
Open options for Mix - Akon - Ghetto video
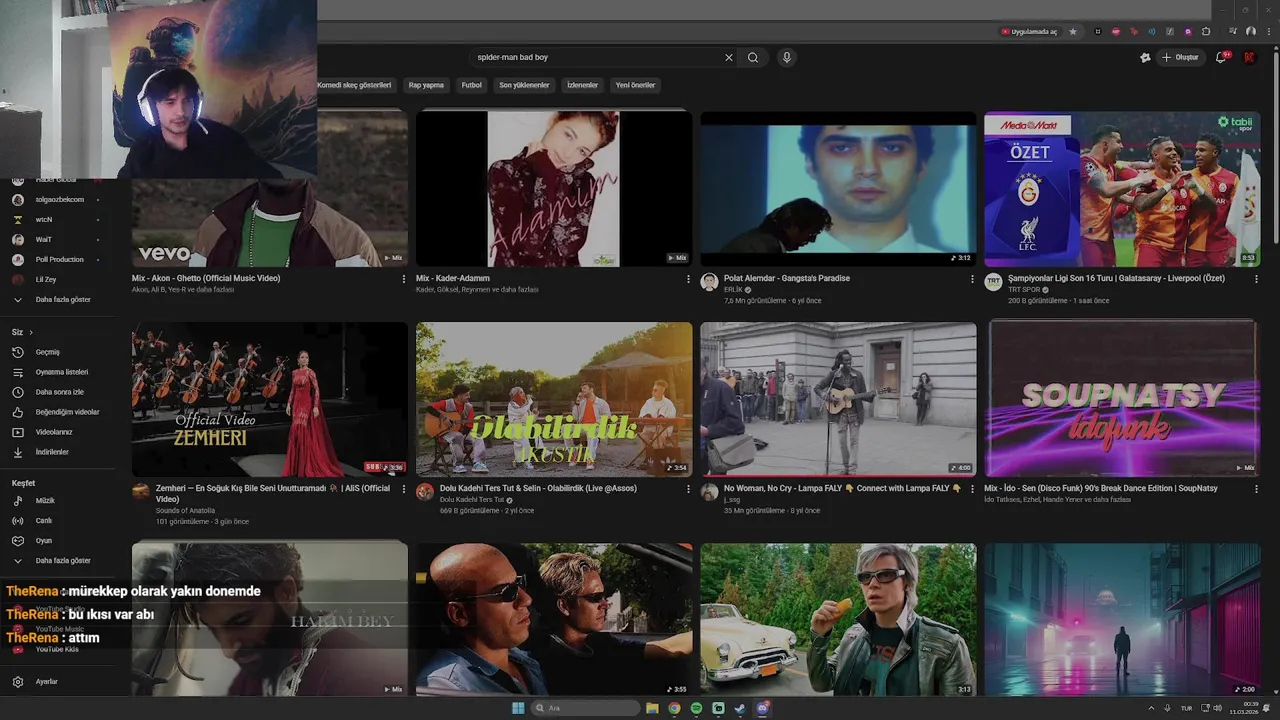[x=404, y=279]
